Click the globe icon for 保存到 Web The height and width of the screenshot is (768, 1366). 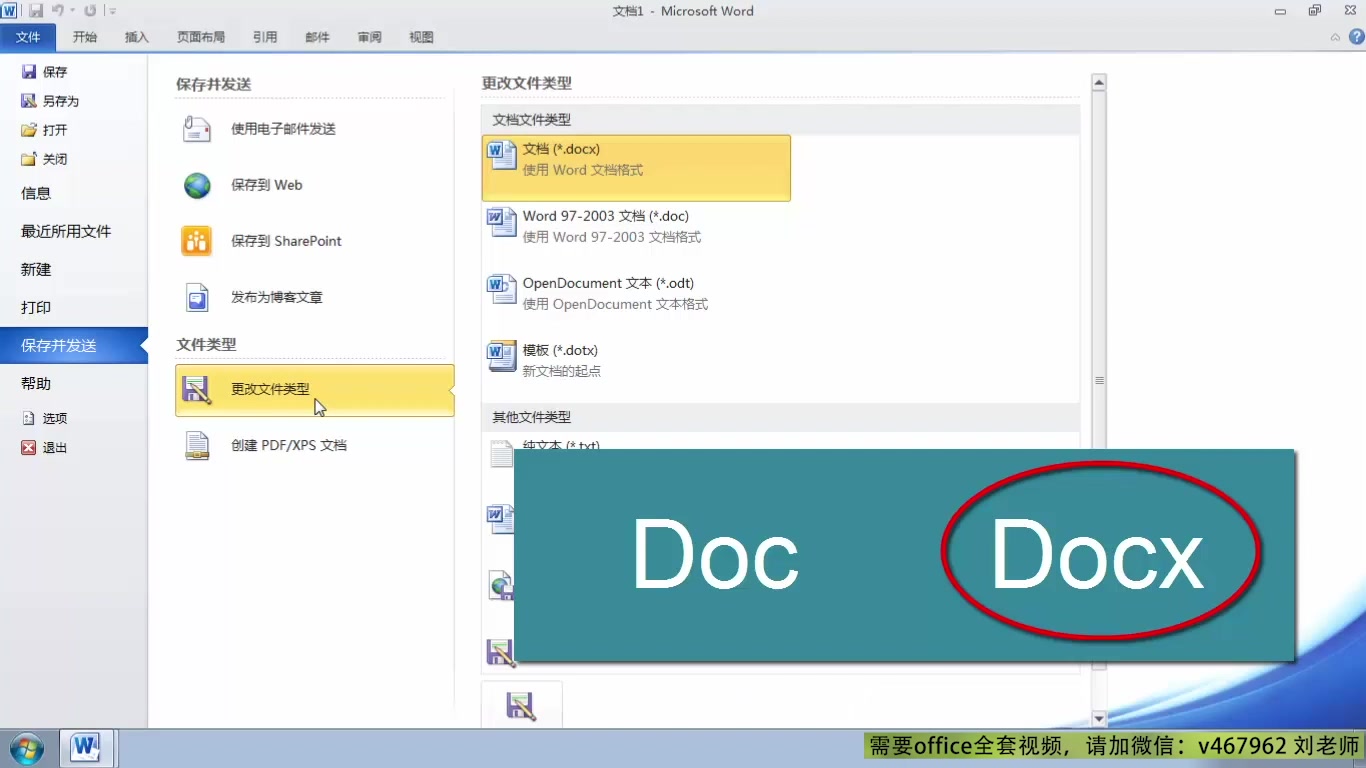pos(198,185)
